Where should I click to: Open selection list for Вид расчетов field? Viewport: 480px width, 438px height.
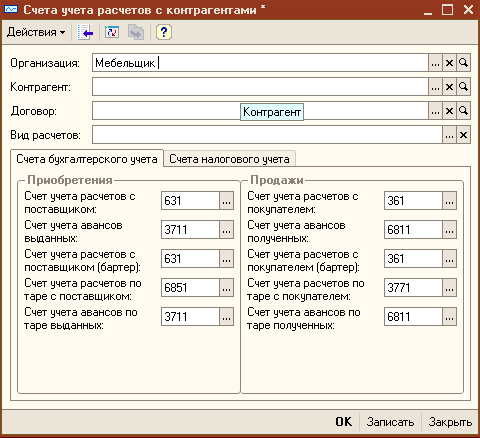pos(449,135)
